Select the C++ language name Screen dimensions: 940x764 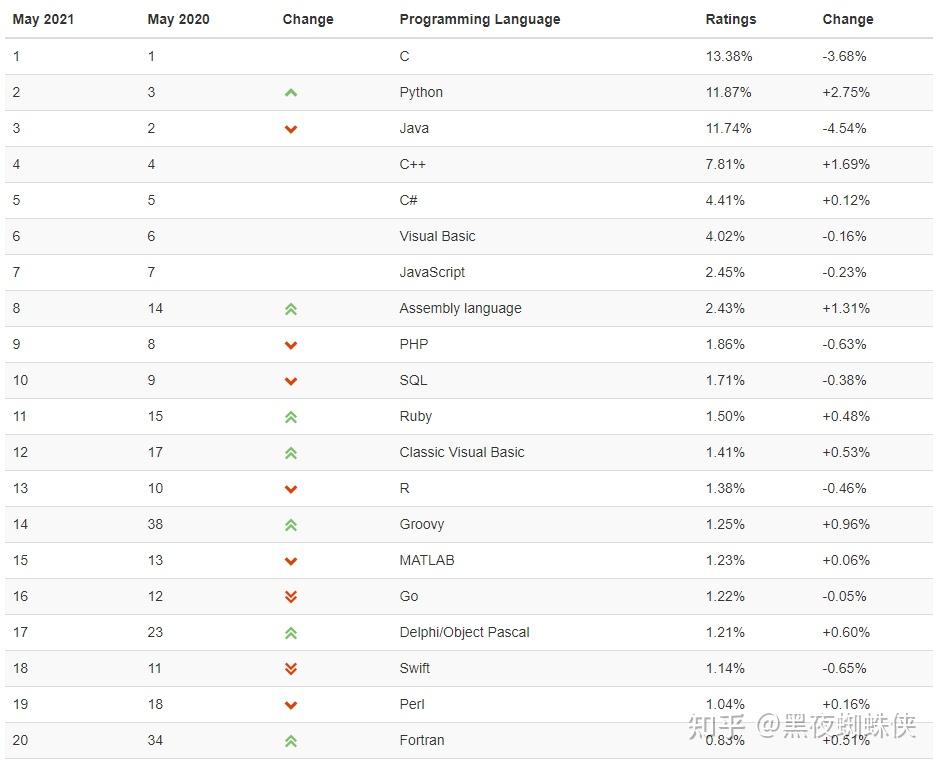[412, 164]
